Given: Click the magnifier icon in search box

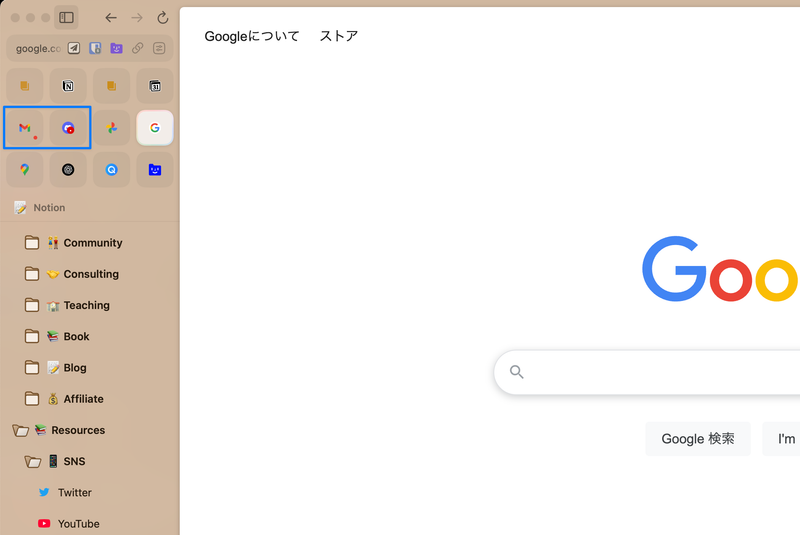Looking at the screenshot, I should 517,372.
